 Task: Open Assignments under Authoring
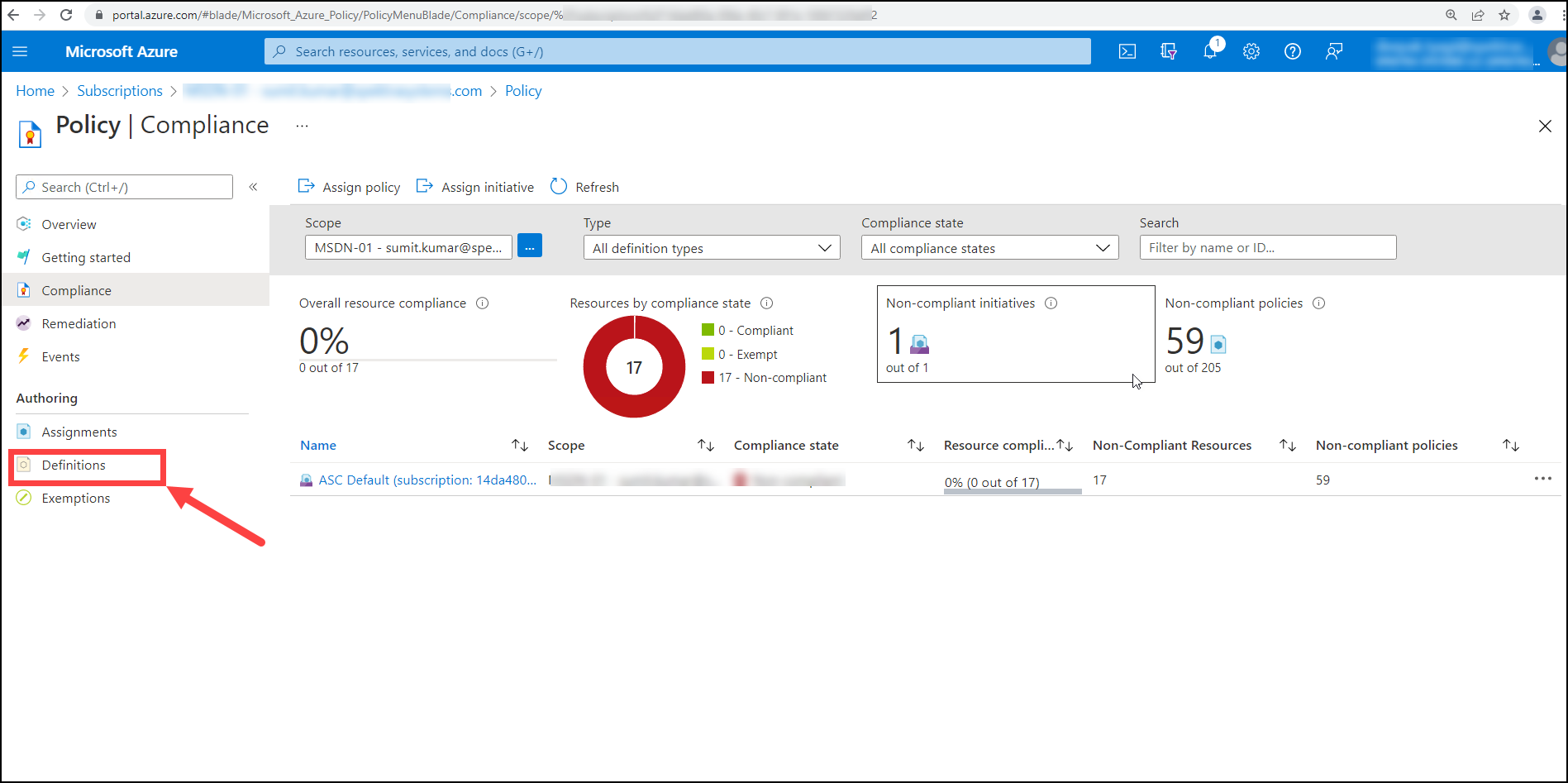pyautogui.click(x=79, y=432)
